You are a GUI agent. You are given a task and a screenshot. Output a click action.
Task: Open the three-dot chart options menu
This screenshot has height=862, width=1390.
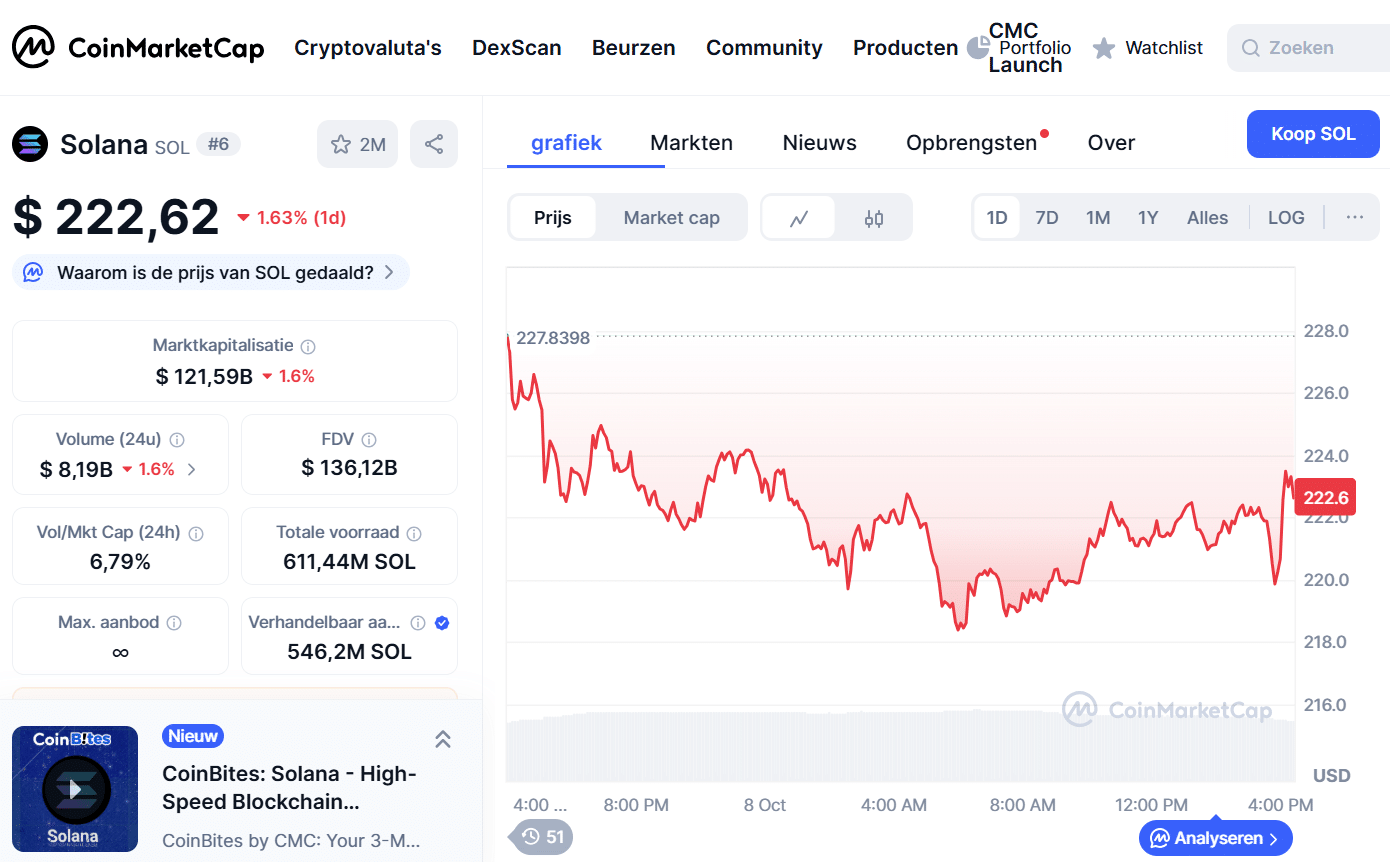coord(1355,217)
